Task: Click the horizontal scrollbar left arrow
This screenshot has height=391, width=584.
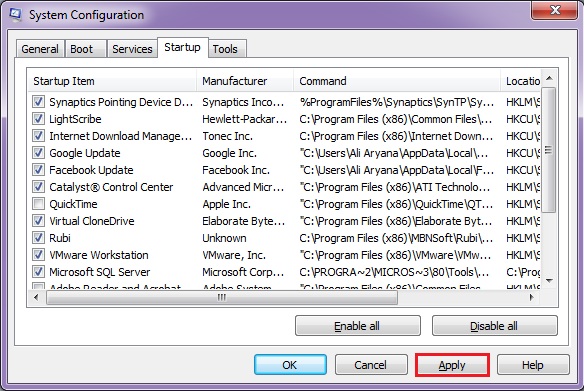Action: point(36,297)
